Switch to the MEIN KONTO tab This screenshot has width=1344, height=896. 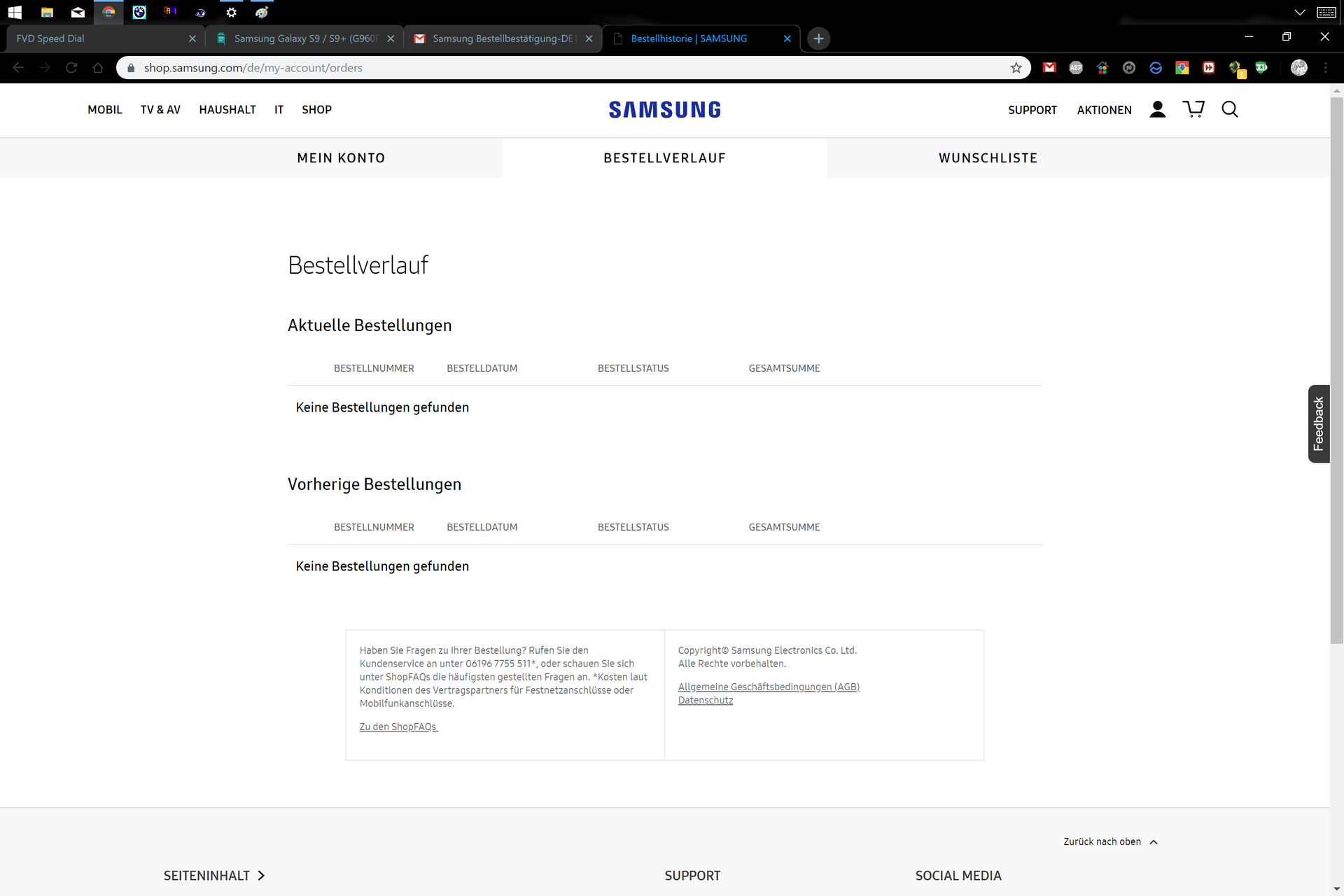pyautogui.click(x=341, y=158)
